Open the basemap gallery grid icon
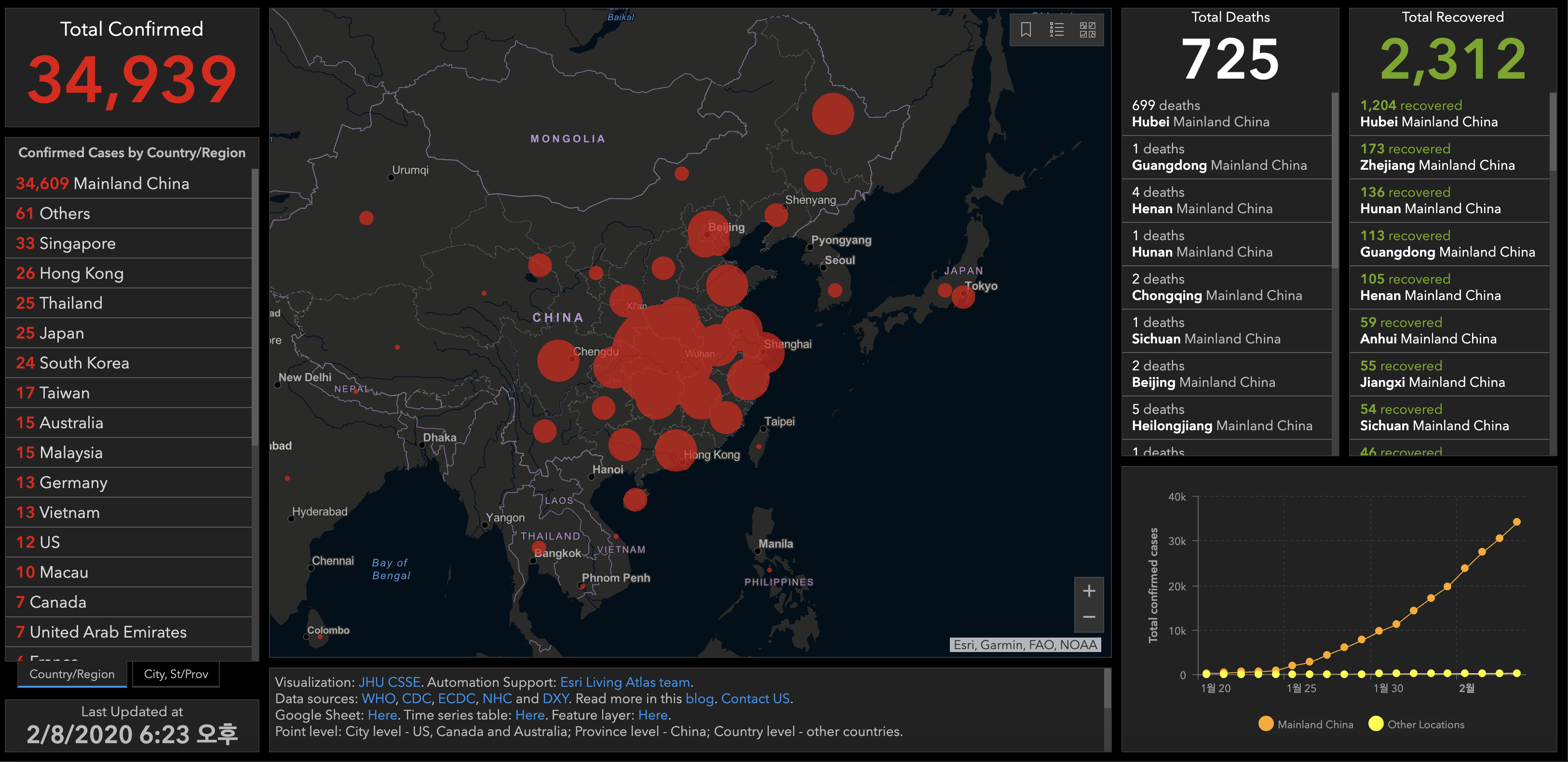The width and height of the screenshot is (1568, 762). pyautogui.click(x=1087, y=30)
